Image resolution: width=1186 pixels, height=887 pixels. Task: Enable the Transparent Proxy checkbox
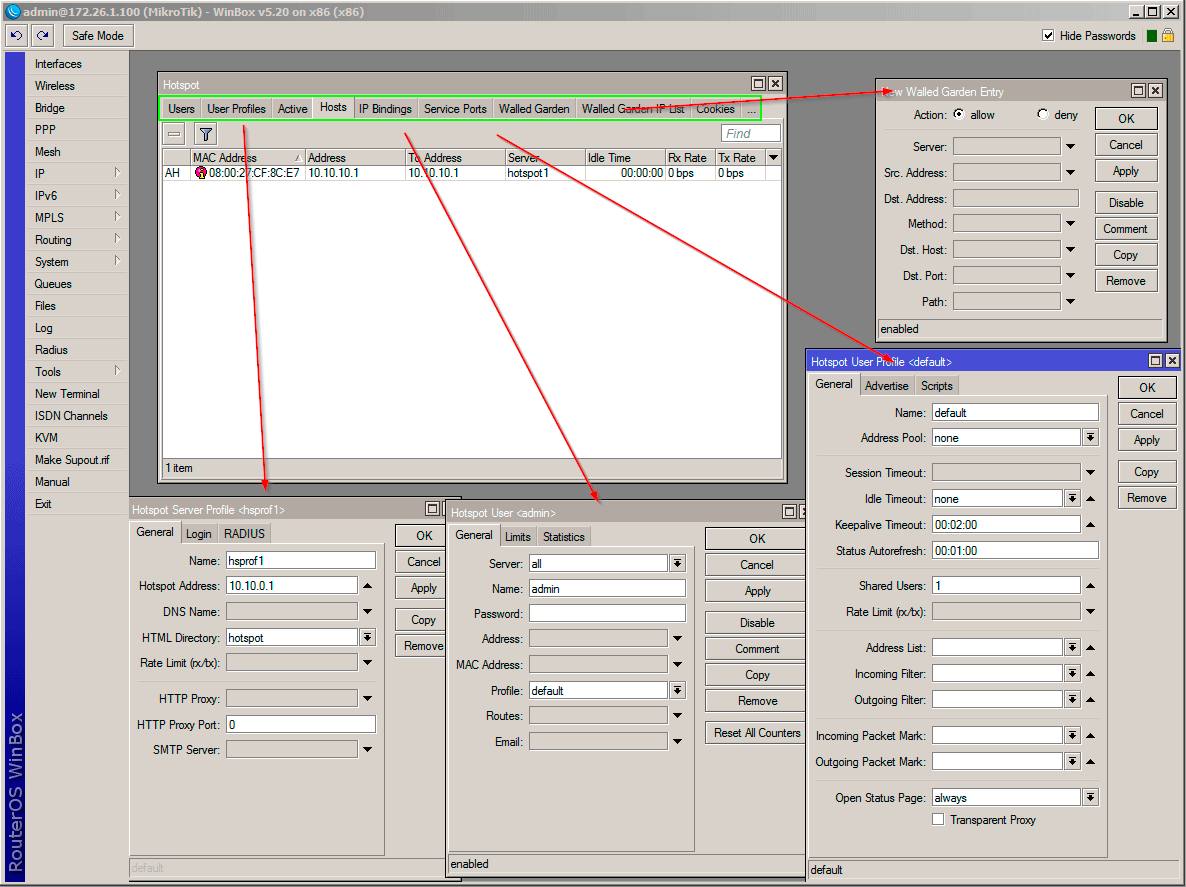pyautogui.click(x=938, y=820)
